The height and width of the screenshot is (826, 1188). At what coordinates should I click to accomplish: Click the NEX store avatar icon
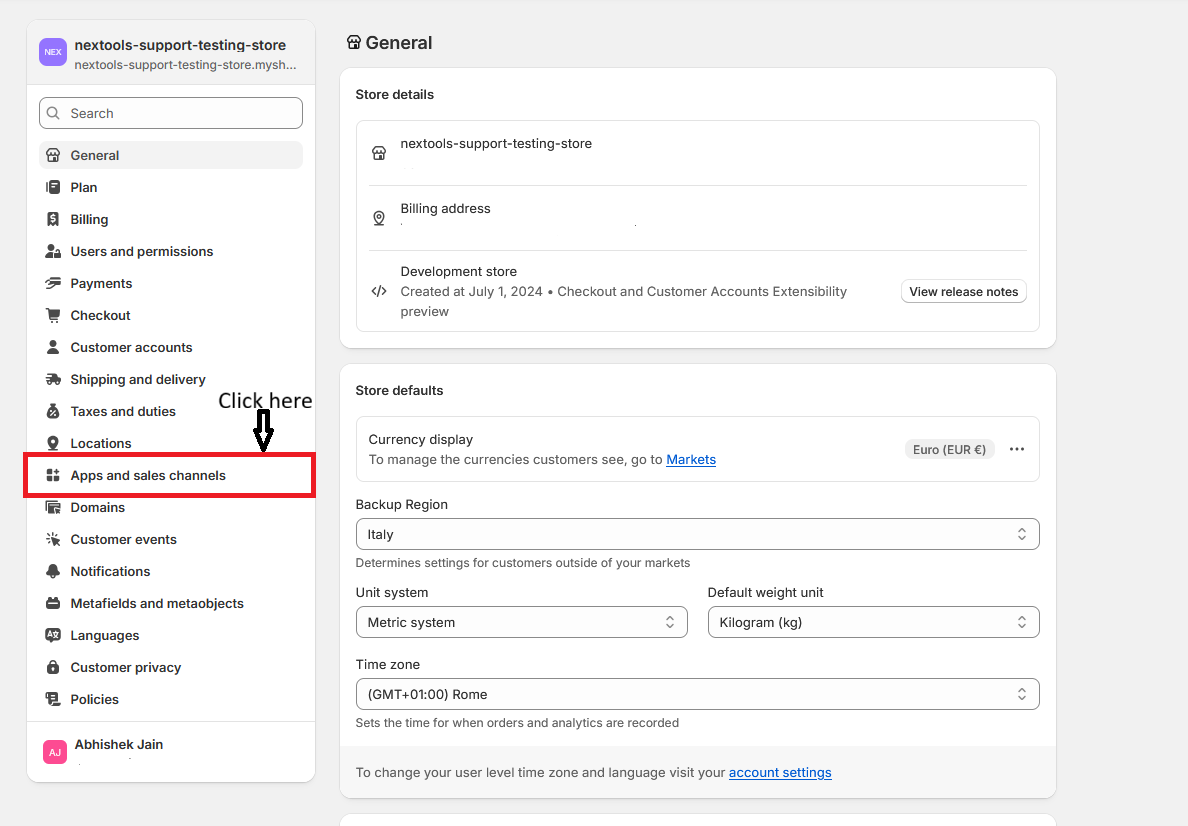pyautogui.click(x=53, y=52)
